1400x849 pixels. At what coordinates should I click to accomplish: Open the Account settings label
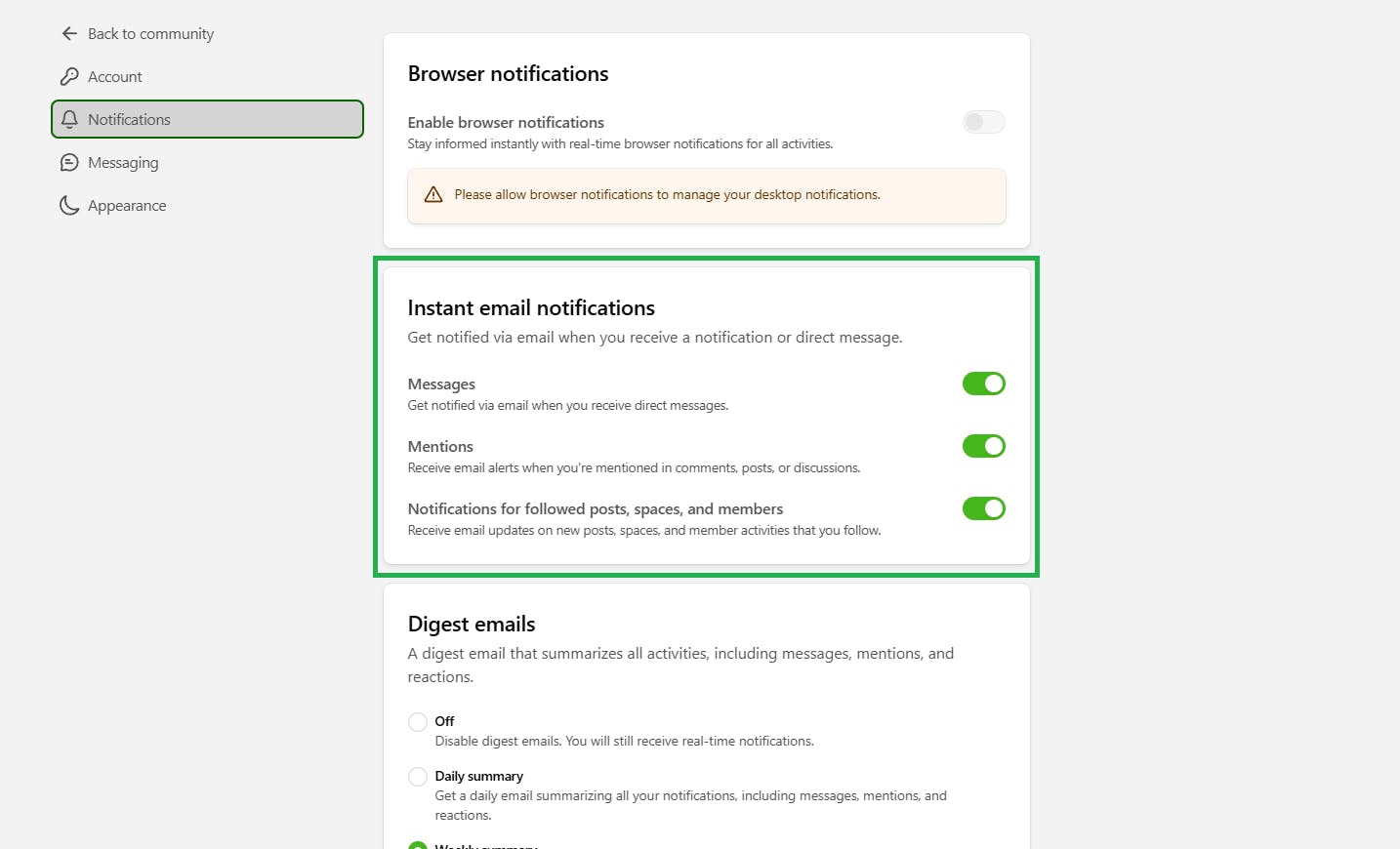pos(115,77)
